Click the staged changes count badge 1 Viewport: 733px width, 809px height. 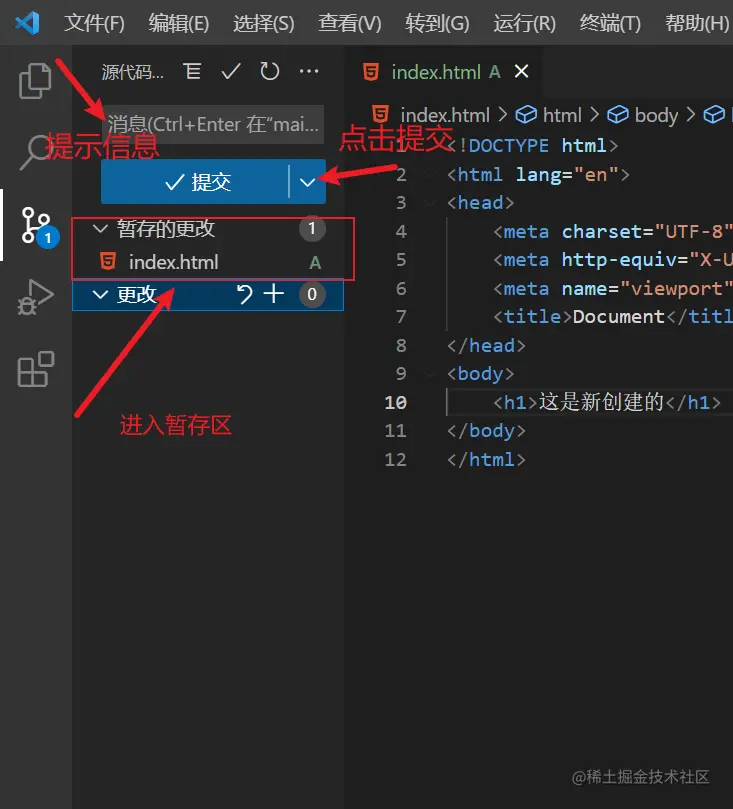pyautogui.click(x=312, y=228)
